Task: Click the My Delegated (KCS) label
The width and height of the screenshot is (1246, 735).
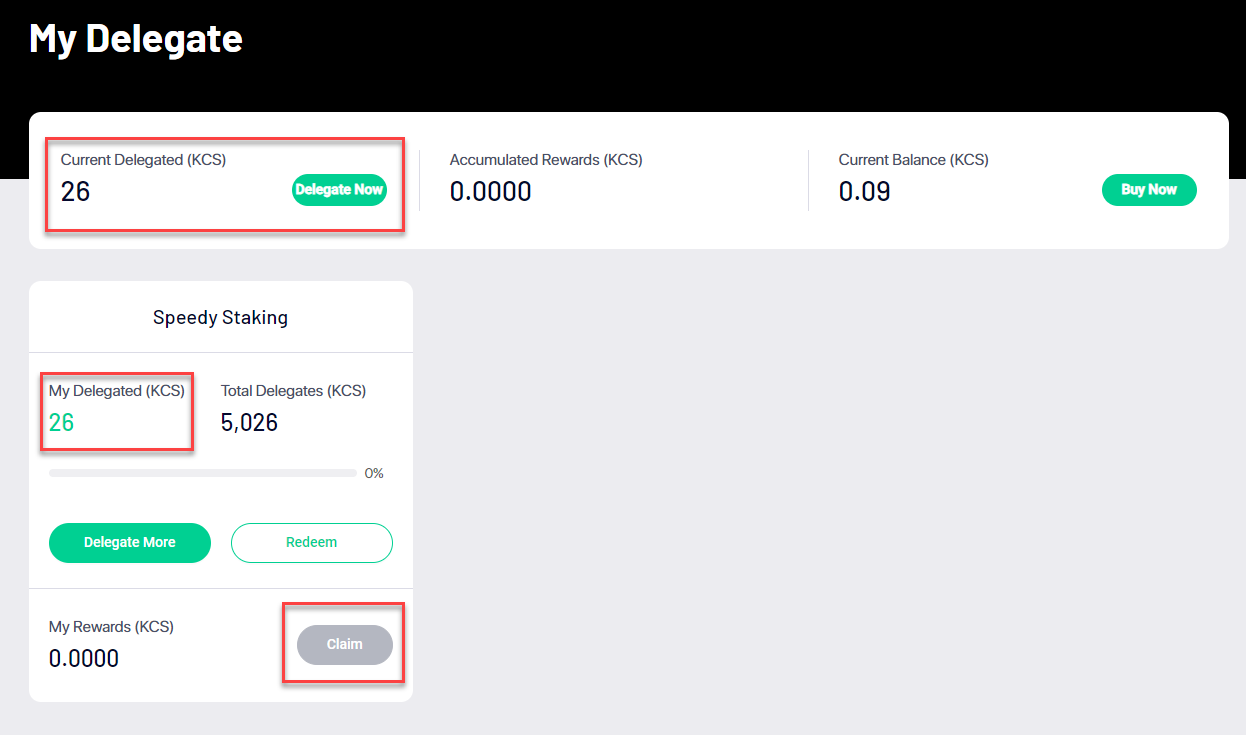Action: coord(116,391)
